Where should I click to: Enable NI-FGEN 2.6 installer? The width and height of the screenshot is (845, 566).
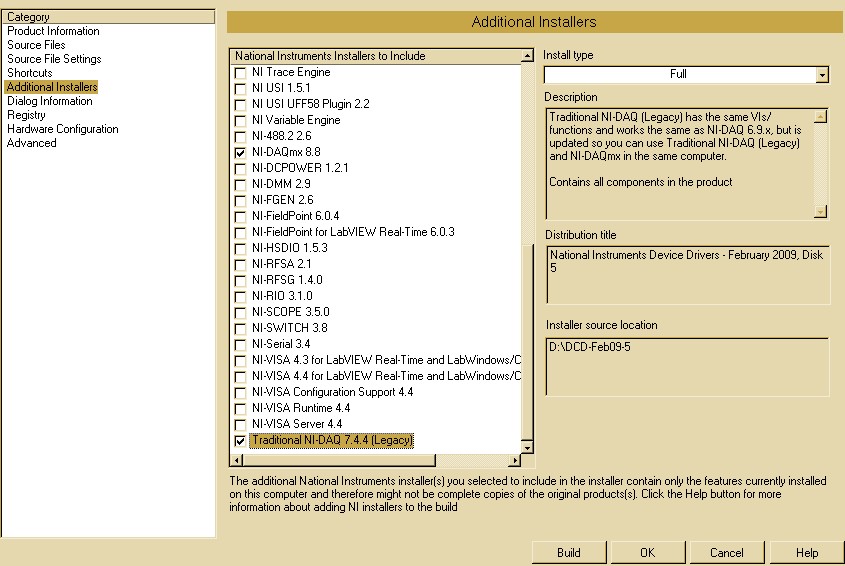pos(240,201)
